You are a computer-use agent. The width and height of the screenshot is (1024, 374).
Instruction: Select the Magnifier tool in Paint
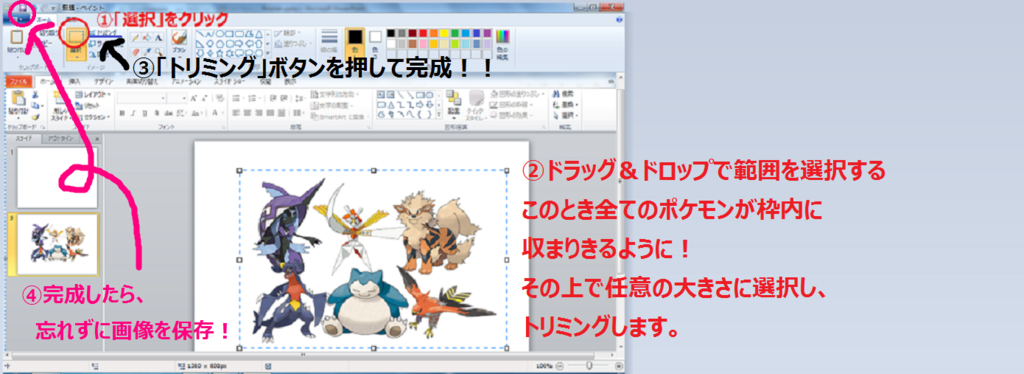(x=159, y=51)
